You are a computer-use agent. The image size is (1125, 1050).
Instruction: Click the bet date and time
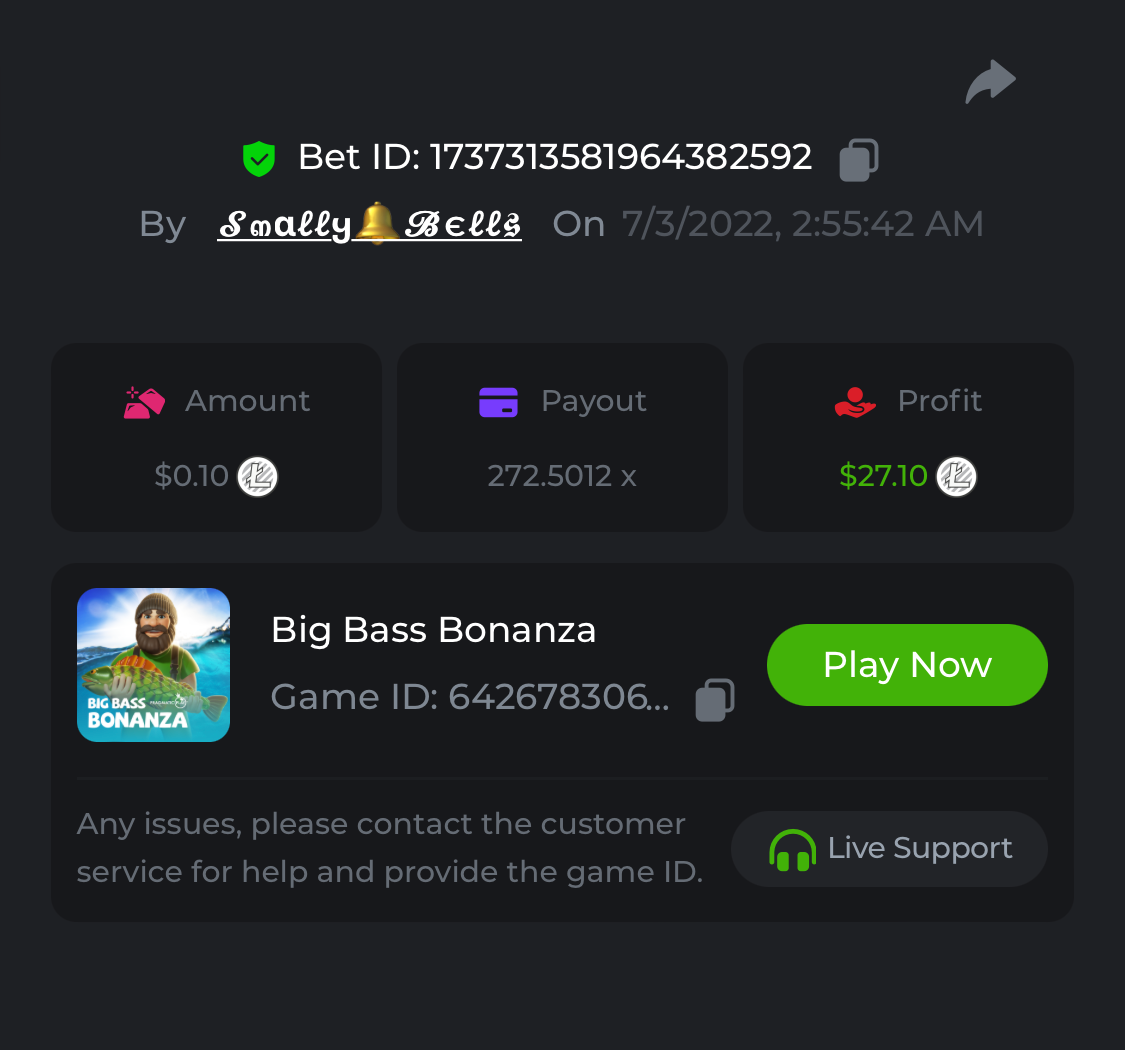802,224
